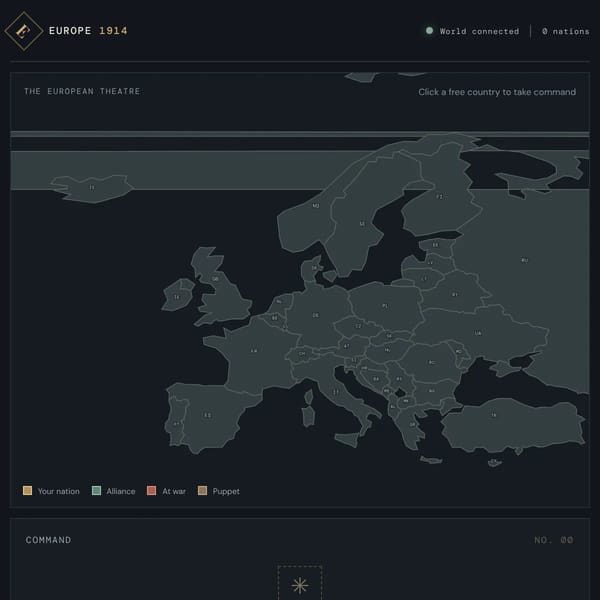Click the Alliance legend swatch

pyautogui.click(x=96, y=491)
